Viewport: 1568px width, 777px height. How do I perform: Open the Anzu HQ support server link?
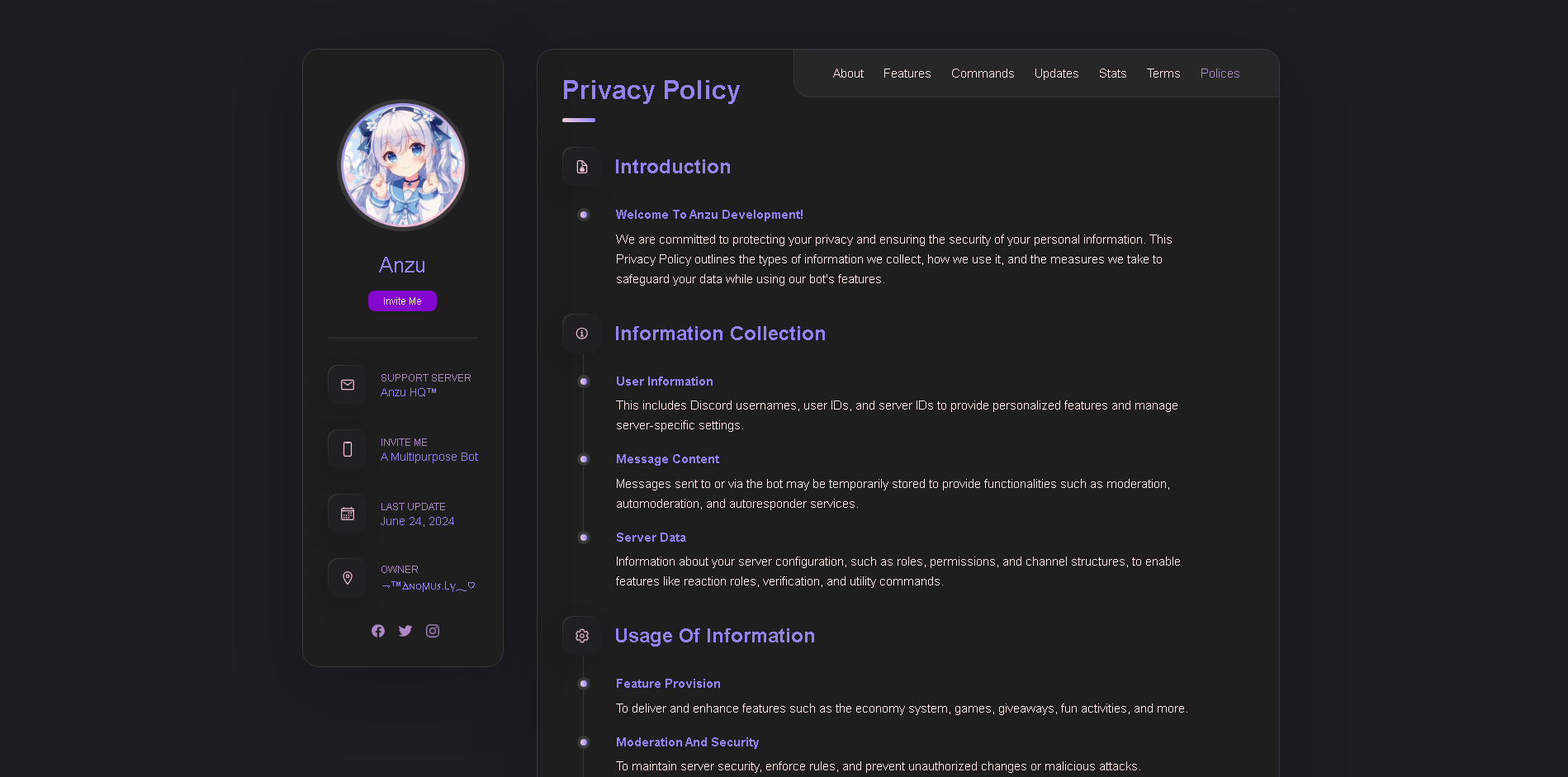(x=408, y=391)
